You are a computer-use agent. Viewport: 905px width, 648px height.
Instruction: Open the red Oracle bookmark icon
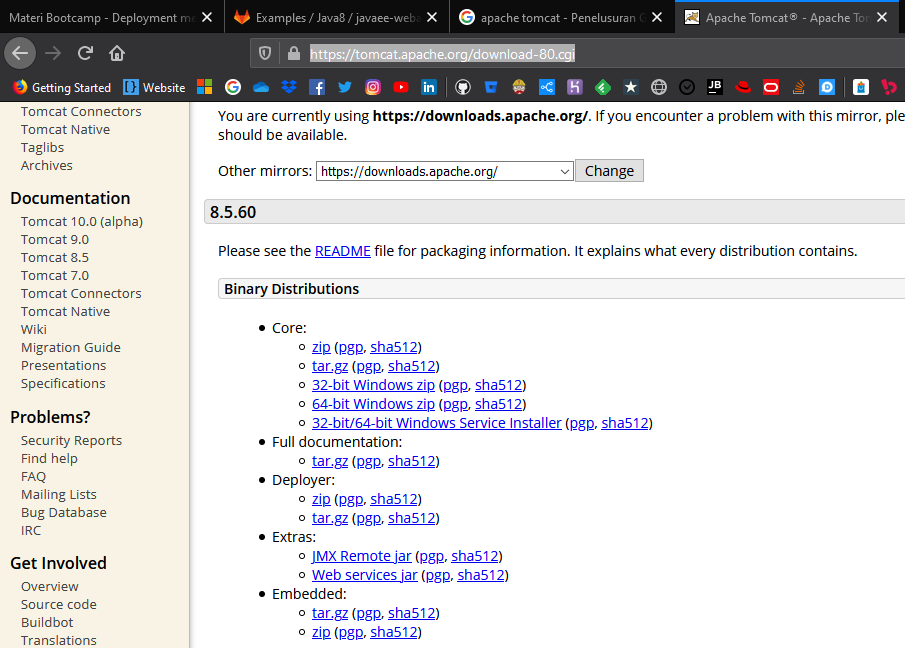click(771, 87)
